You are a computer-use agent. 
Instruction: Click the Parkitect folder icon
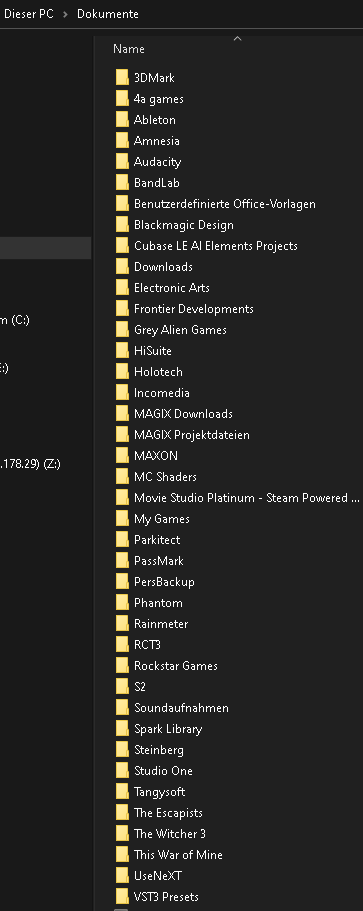122,540
